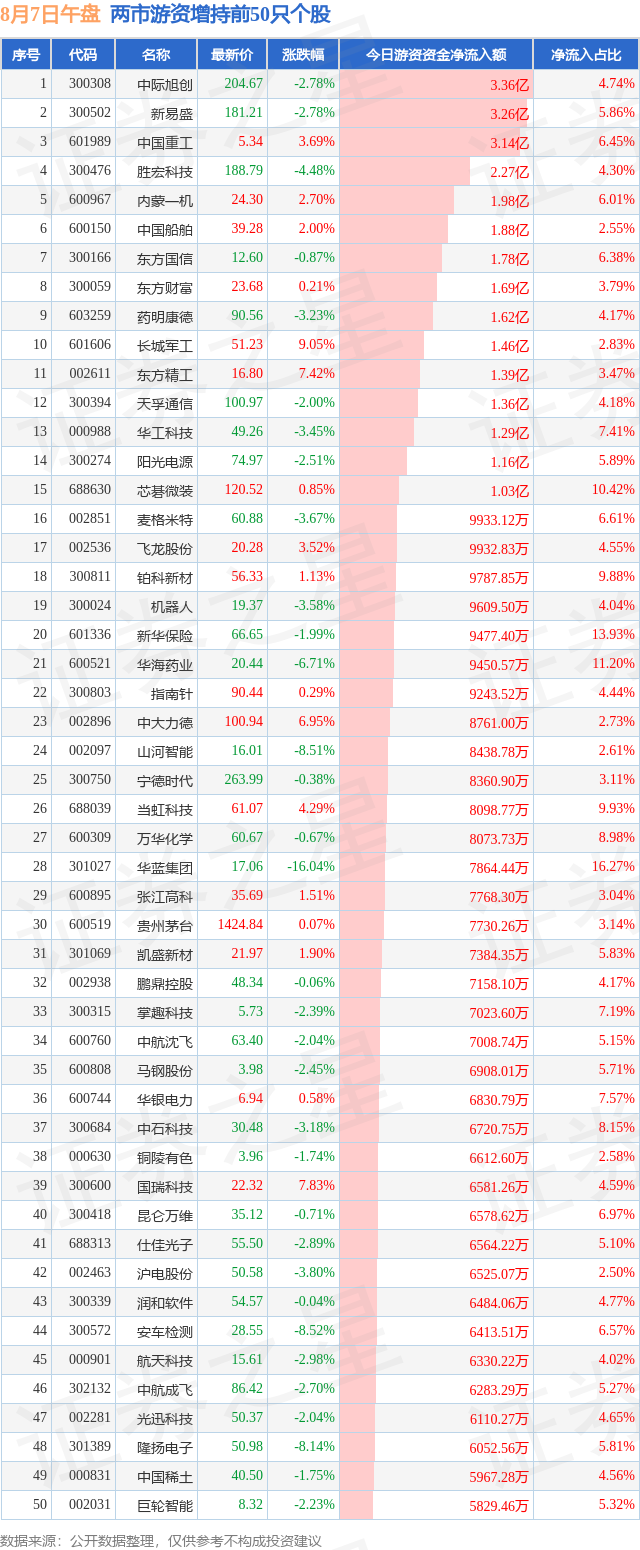This screenshot has height=1550, width=640.
Task: Click 华工科技 ratio 7.41%
Action: click(617, 433)
